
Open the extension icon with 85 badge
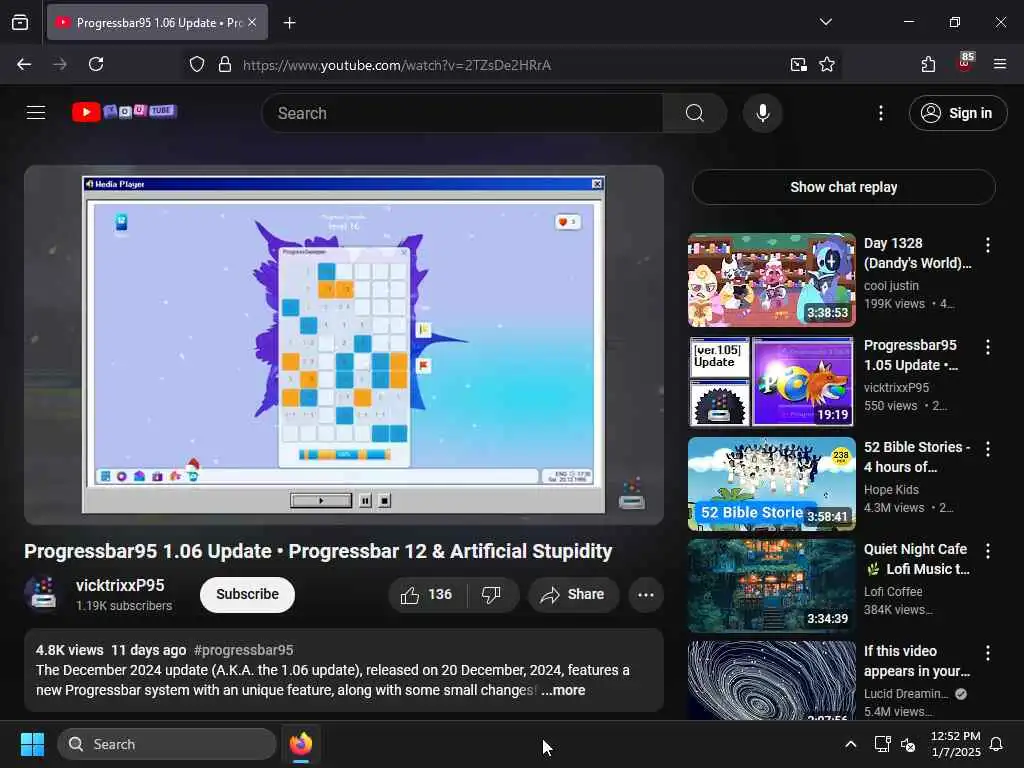click(965, 63)
